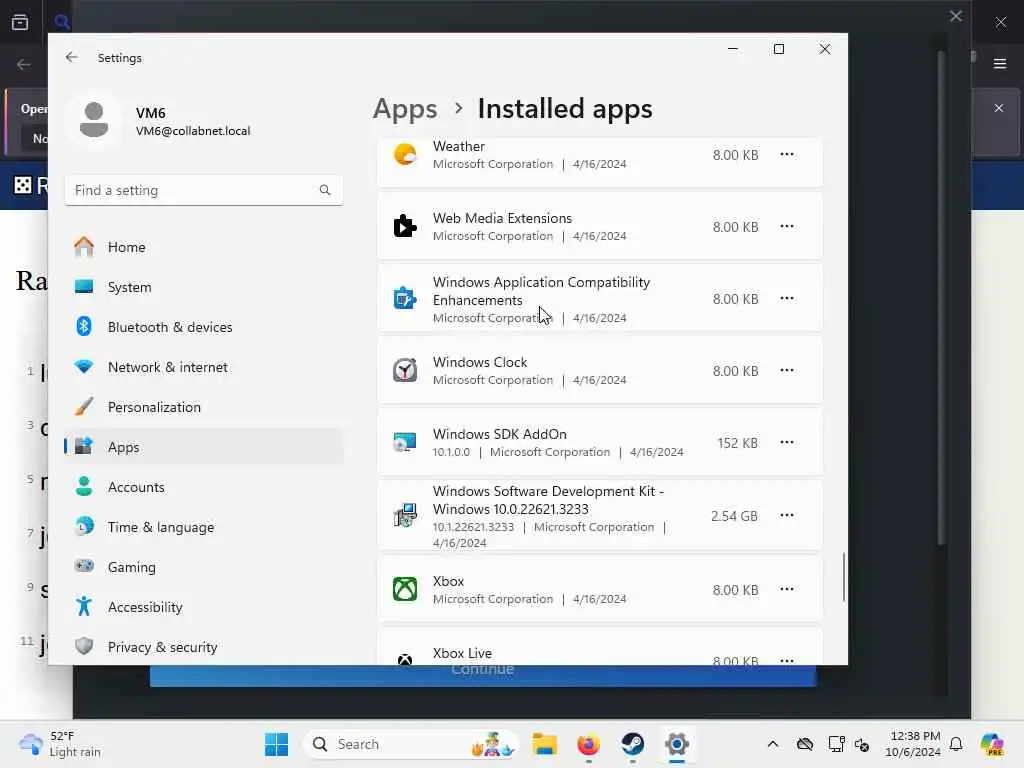Open more options for Web Media Extensions
1024x768 pixels.
(787, 227)
